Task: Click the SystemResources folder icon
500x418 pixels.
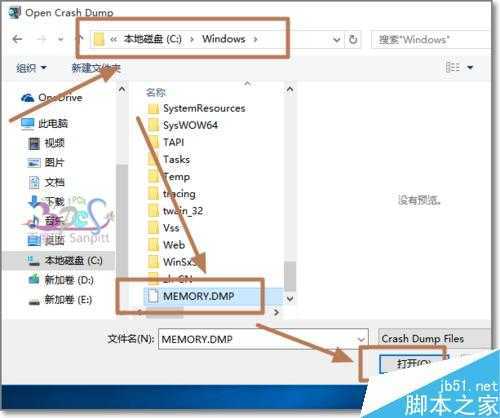Action: pyautogui.click(x=153, y=108)
